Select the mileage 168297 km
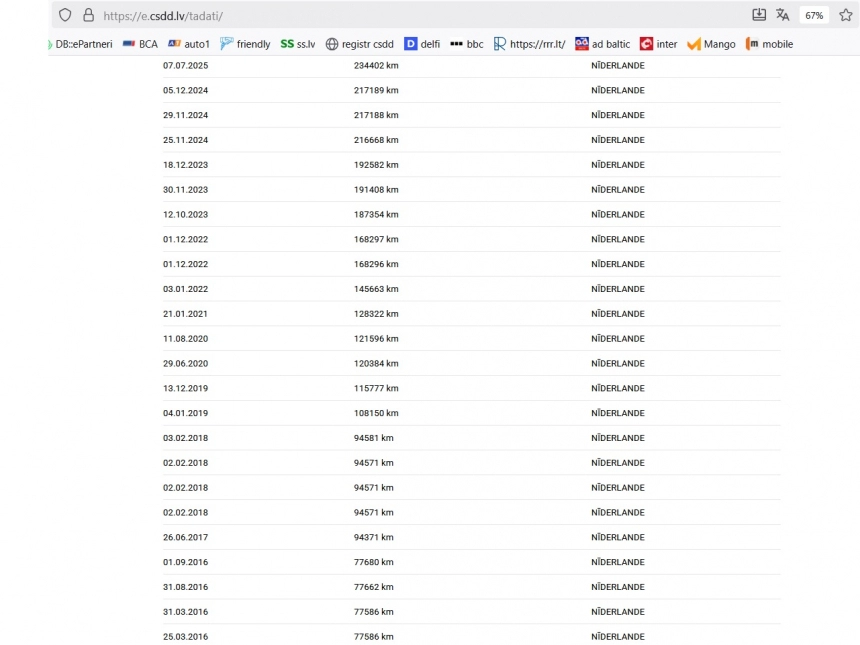The image size is (860, 645). (376, 239)
